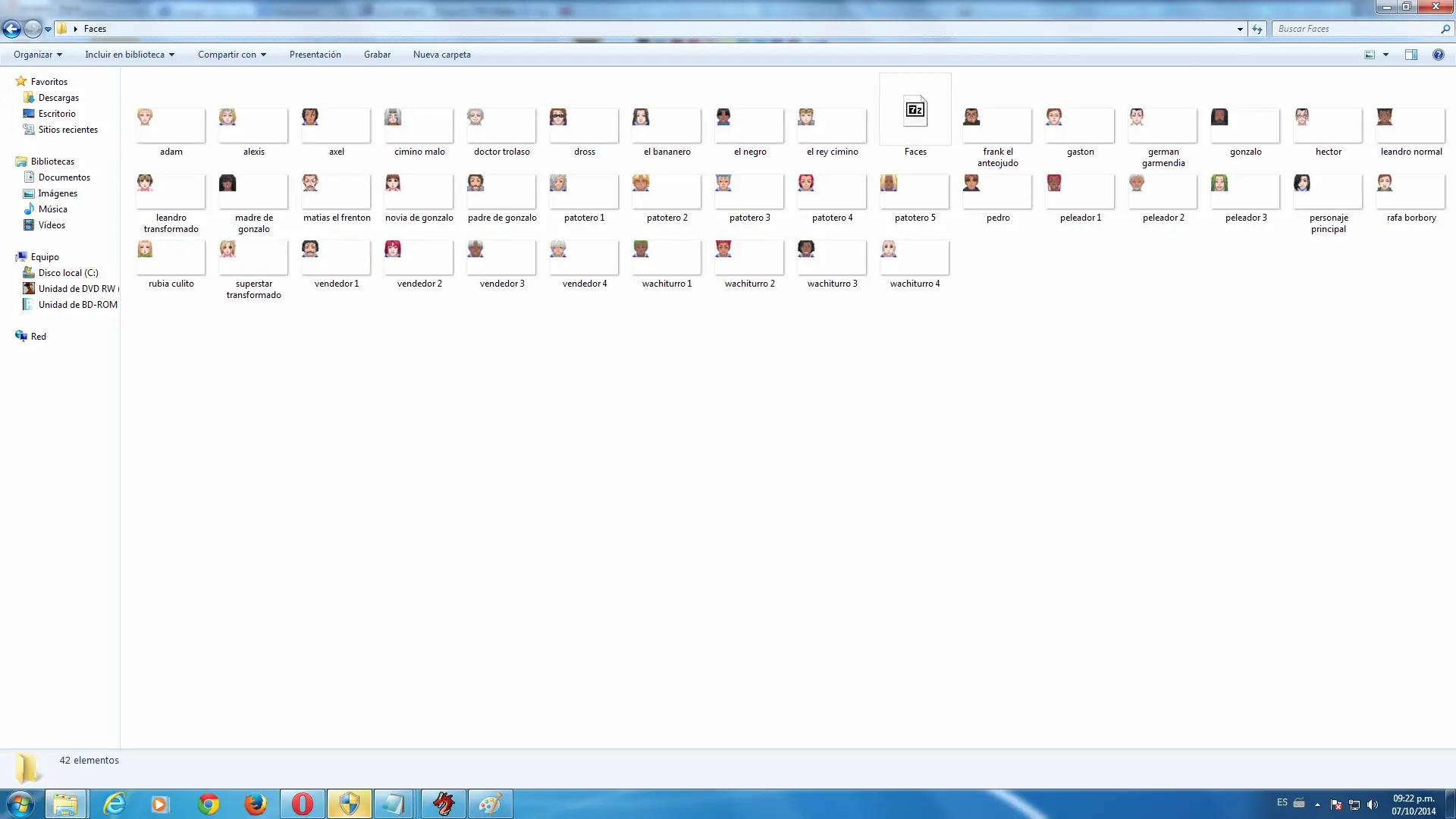Image resolution: width=1456 pixels, height=819 pixels.
Task: Select the peleador 2 file
Action: pos(1163,192)
